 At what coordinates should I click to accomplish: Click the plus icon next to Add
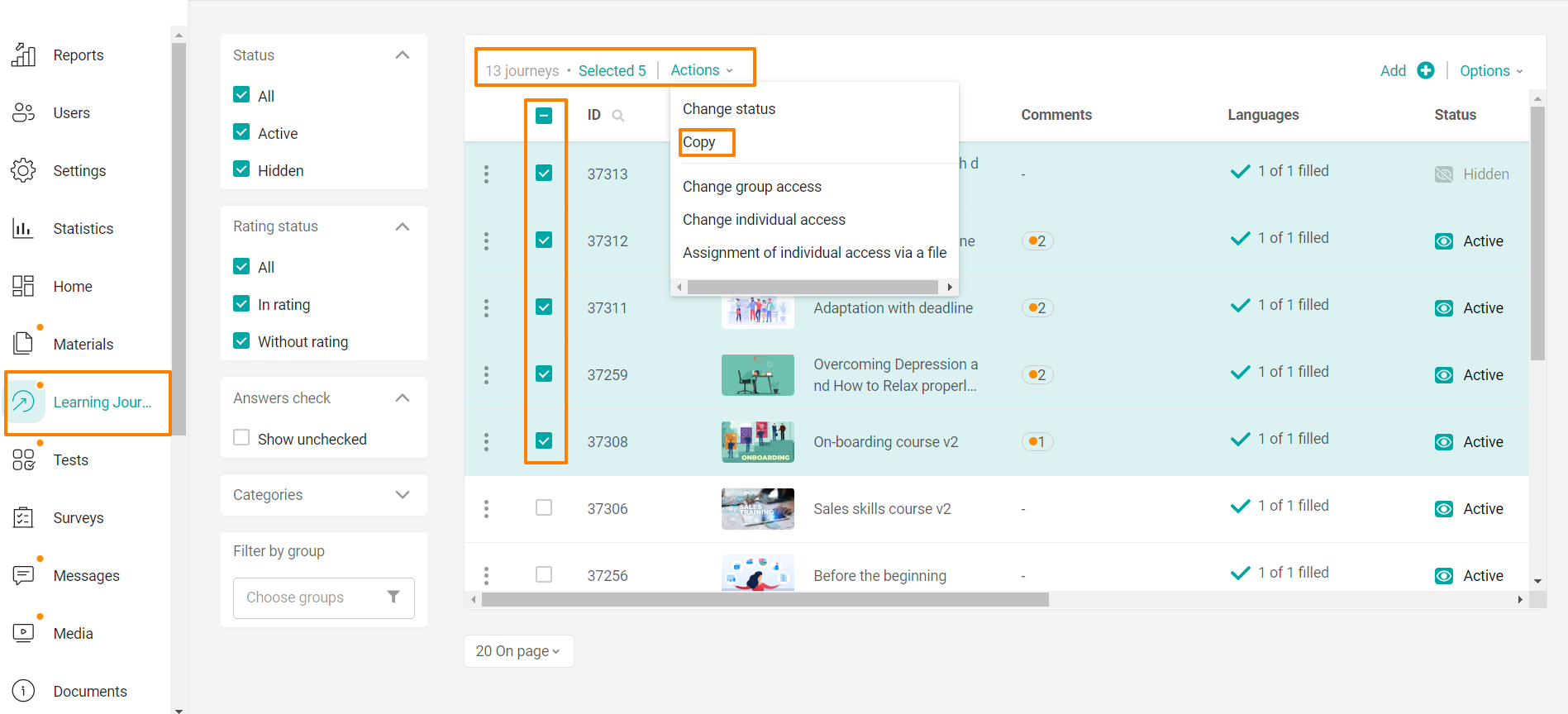(1426, 70)
